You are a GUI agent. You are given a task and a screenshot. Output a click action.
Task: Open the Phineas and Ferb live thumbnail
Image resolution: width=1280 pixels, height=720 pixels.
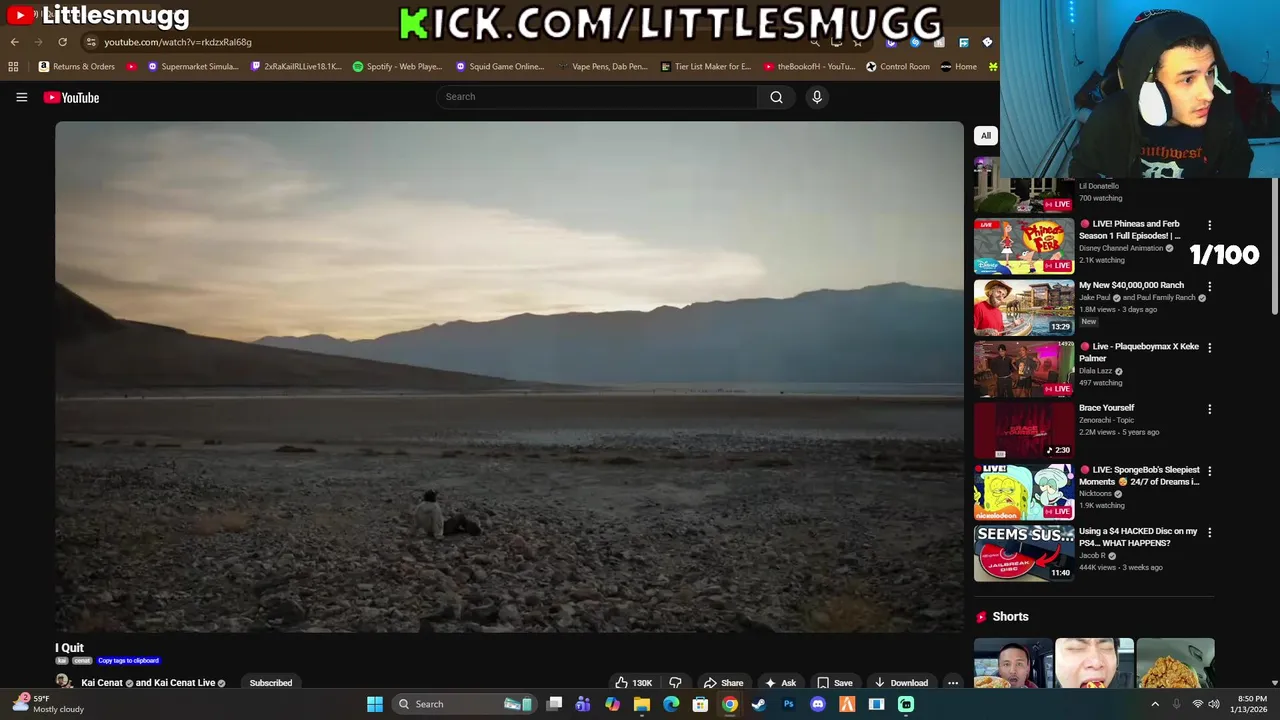click(x=1024, y=246)
